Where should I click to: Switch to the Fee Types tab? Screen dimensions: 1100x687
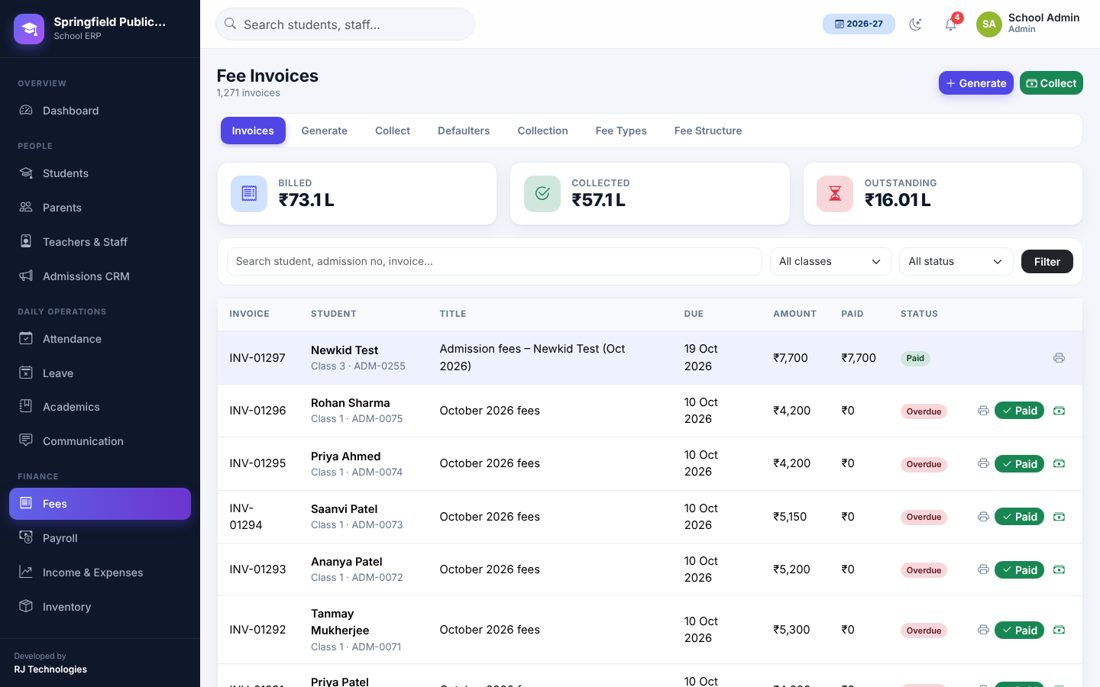(x=621, y=131)
